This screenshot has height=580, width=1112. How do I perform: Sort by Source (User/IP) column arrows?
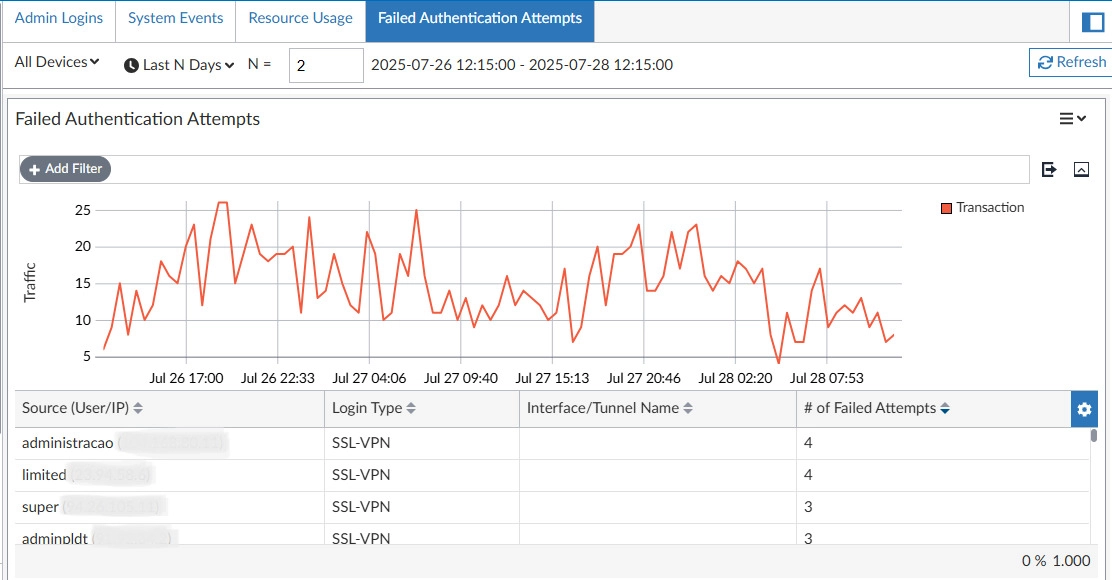(138, 409)
